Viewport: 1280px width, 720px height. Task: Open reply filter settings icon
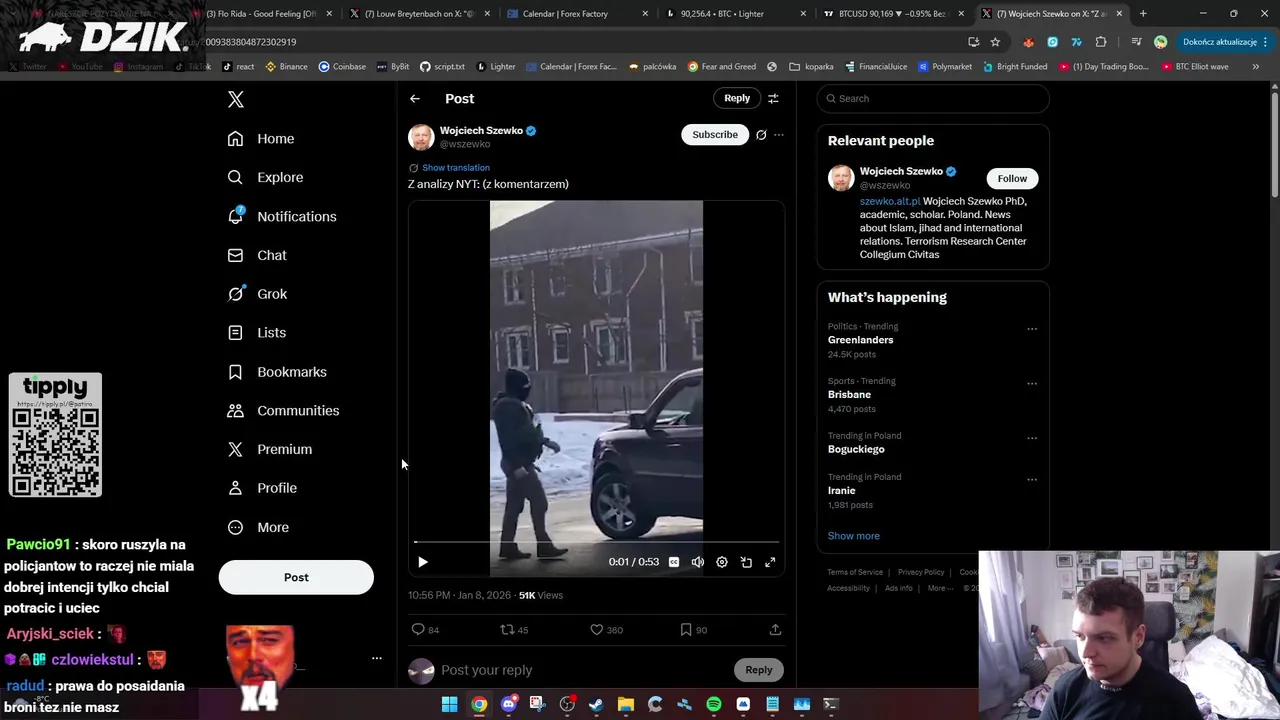point(773,98)
